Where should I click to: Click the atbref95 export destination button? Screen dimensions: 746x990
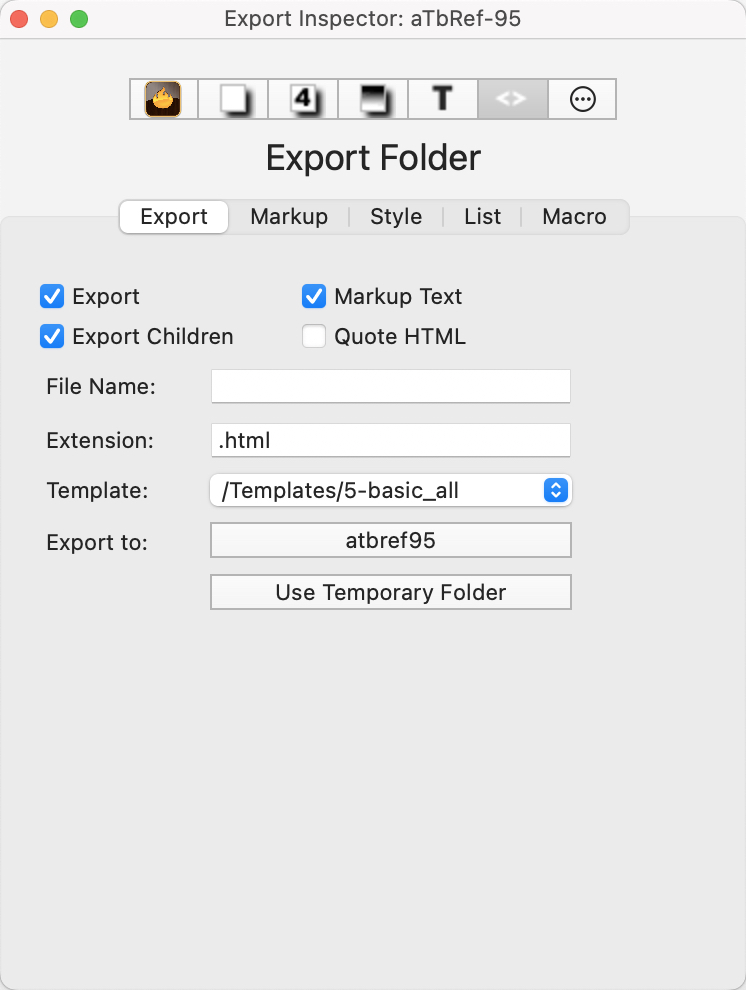[390, 540]
